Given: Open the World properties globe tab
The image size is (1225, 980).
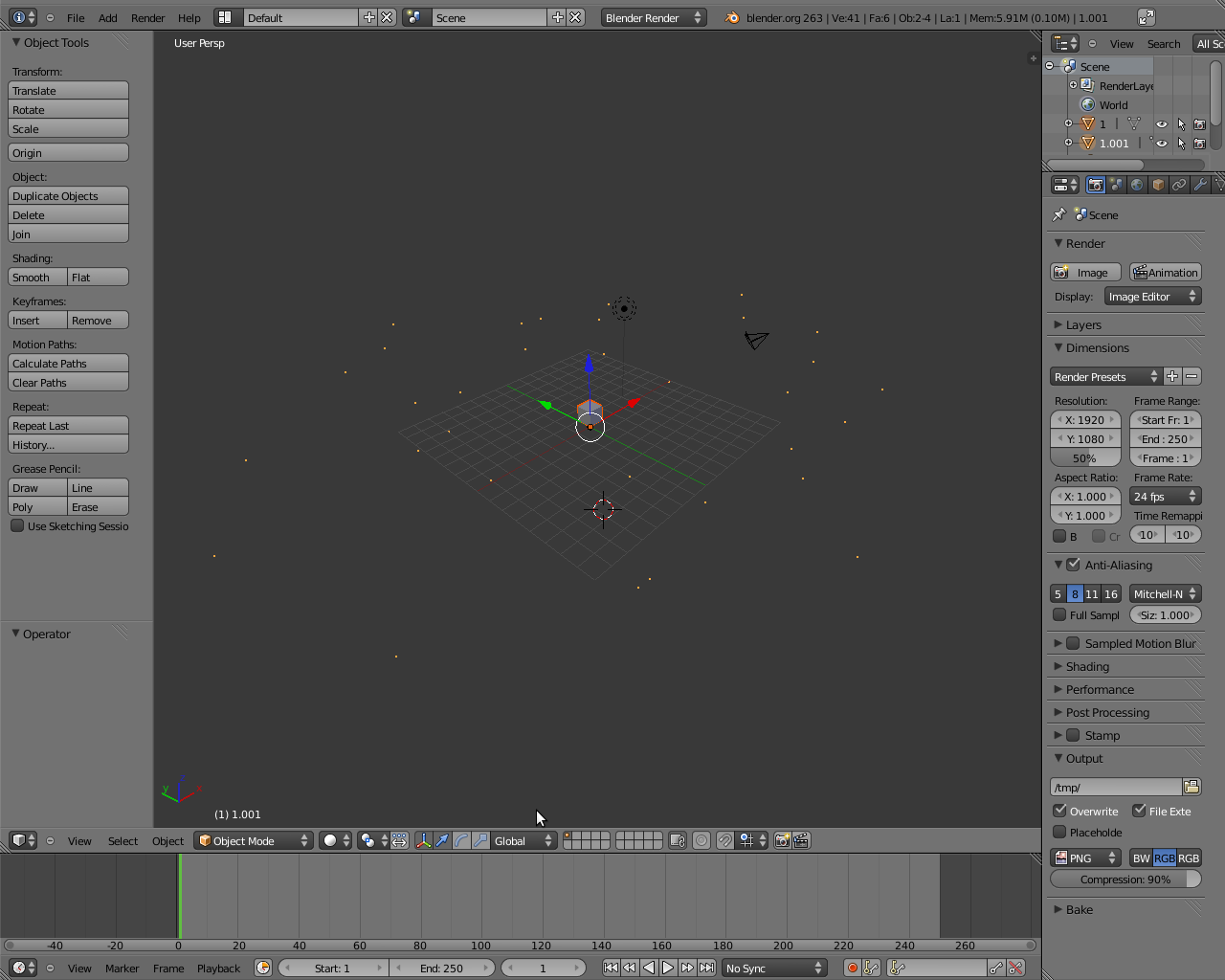Looking at the screenshot, I should pyautogui.click(x=1137, y=185).
